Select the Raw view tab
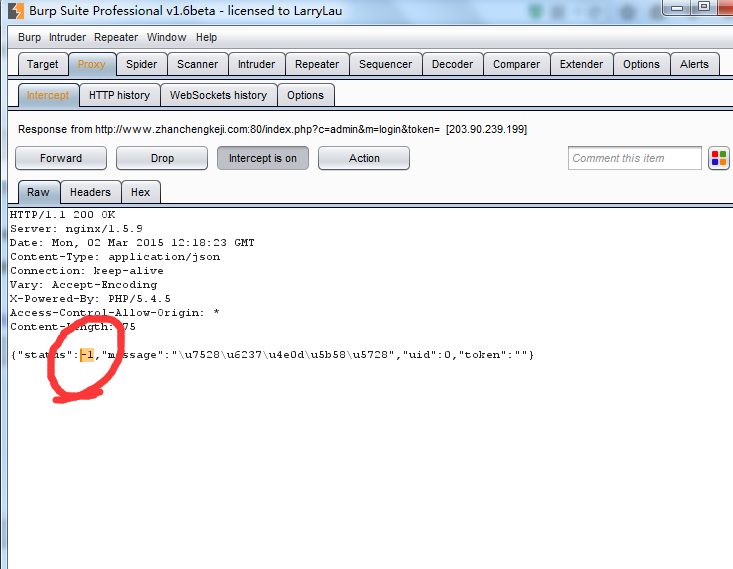 [39, 192]
